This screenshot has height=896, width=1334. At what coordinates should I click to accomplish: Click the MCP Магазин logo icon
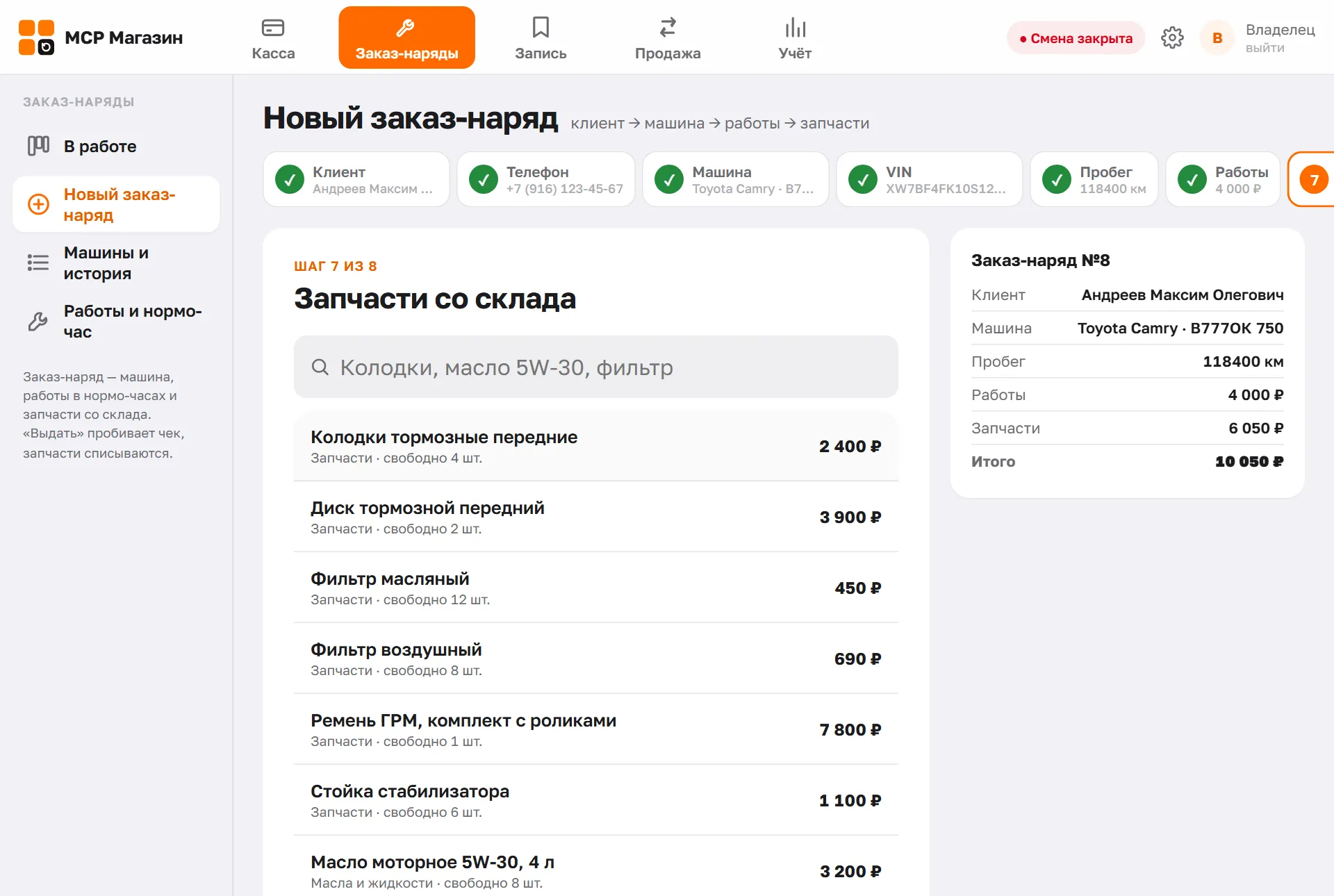(x=36, y=38)
